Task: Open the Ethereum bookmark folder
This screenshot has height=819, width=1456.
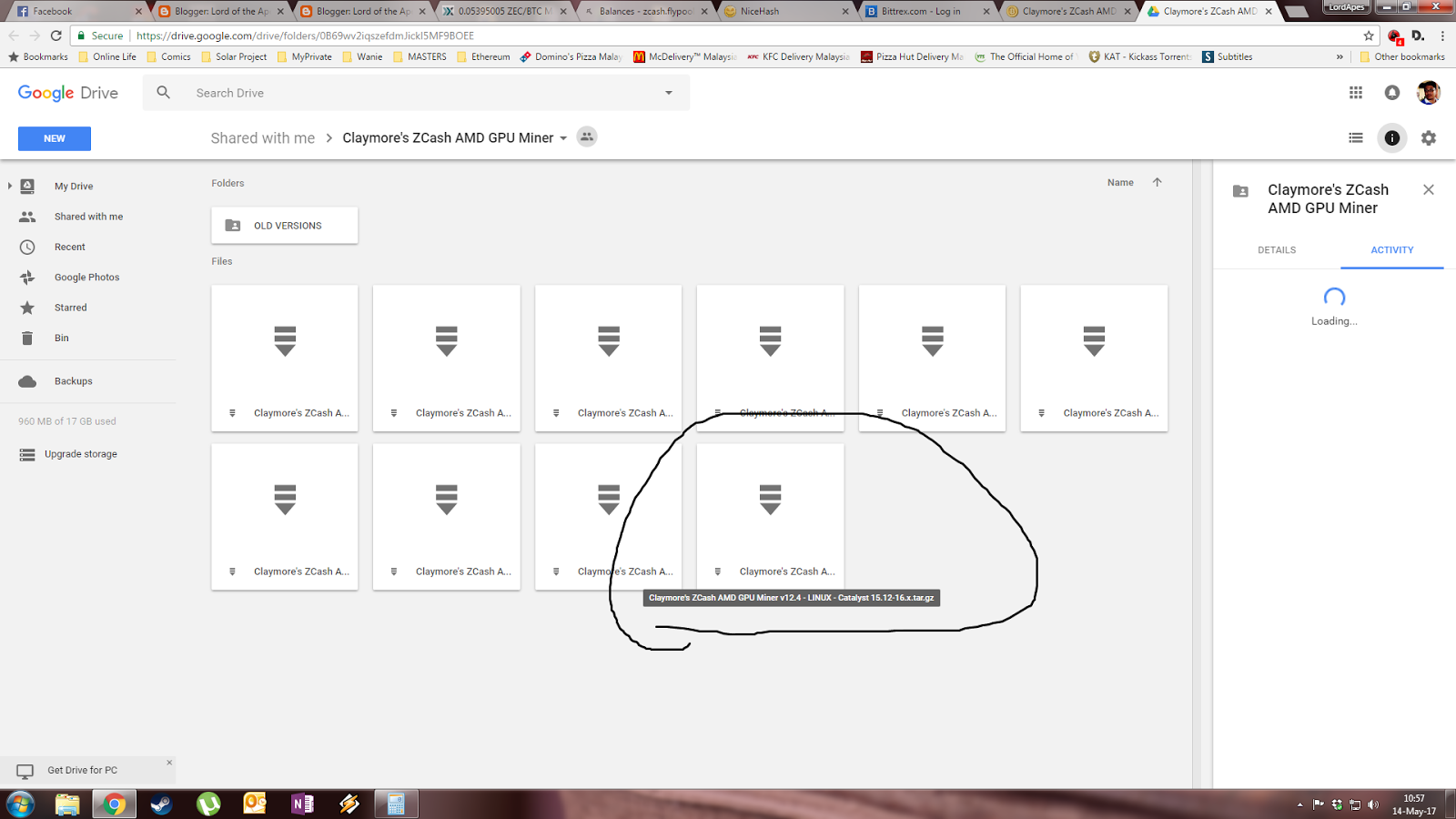Action: click(483, 56)
